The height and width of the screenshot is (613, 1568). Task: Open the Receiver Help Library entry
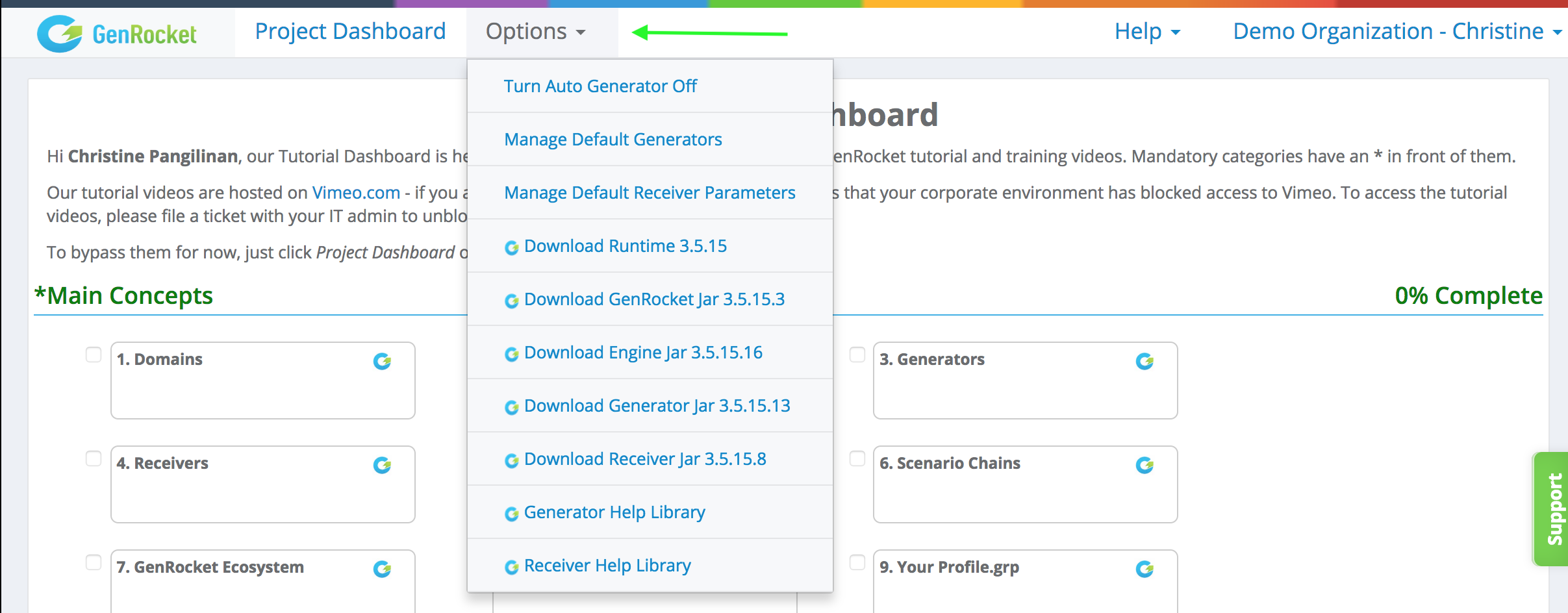(650, 565)
